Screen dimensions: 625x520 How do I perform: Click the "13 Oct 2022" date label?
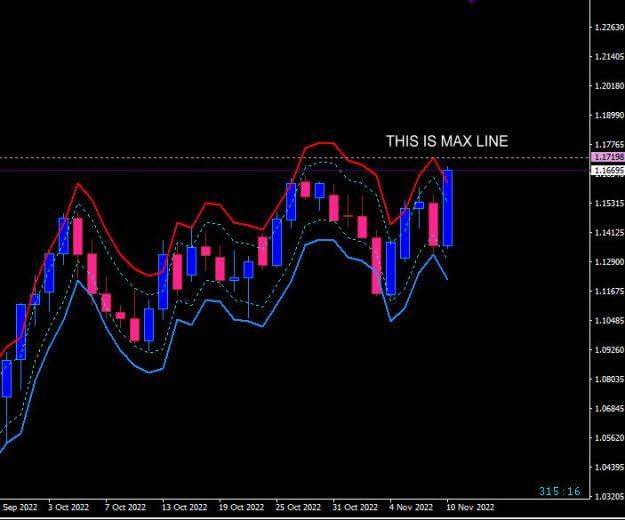(184, 507)
